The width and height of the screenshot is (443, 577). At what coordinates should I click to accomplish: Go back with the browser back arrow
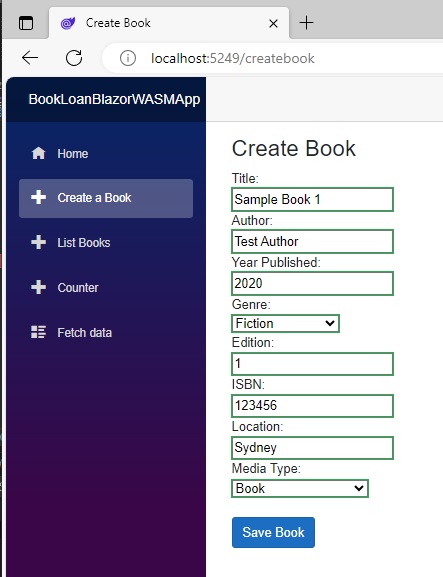pyautogui.click(x=30, y=58)
